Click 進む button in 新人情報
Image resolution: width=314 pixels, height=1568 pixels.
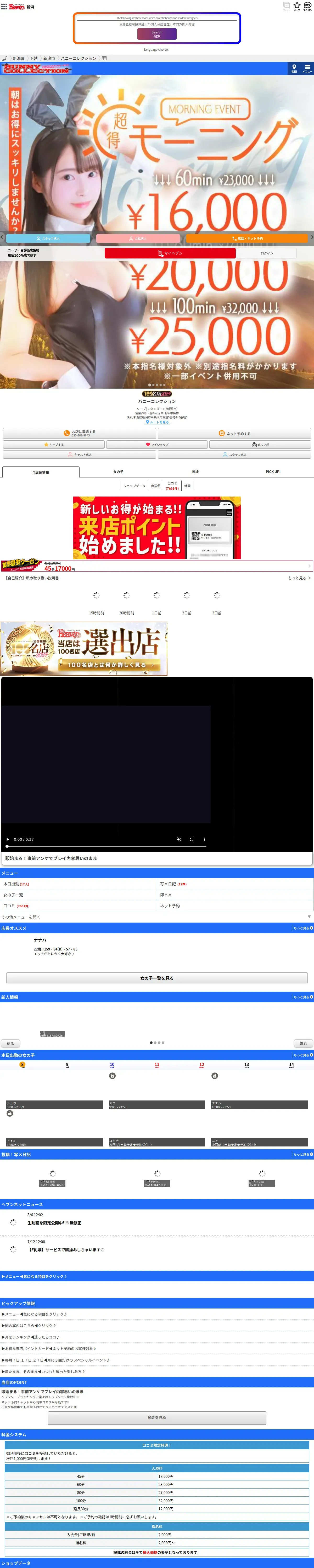[303, 1043]
